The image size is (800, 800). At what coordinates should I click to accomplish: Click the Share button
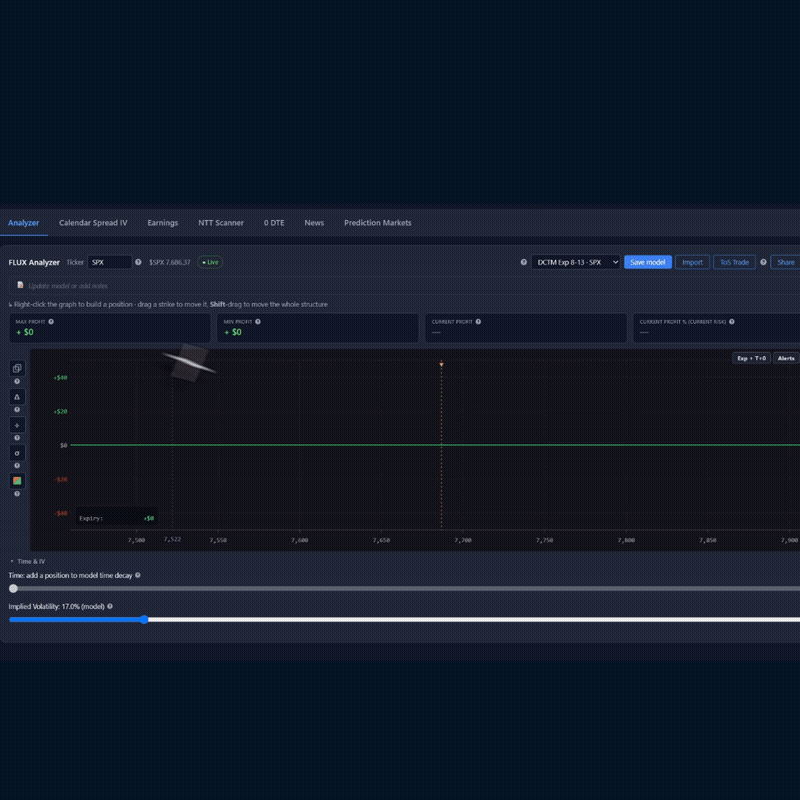785,262
